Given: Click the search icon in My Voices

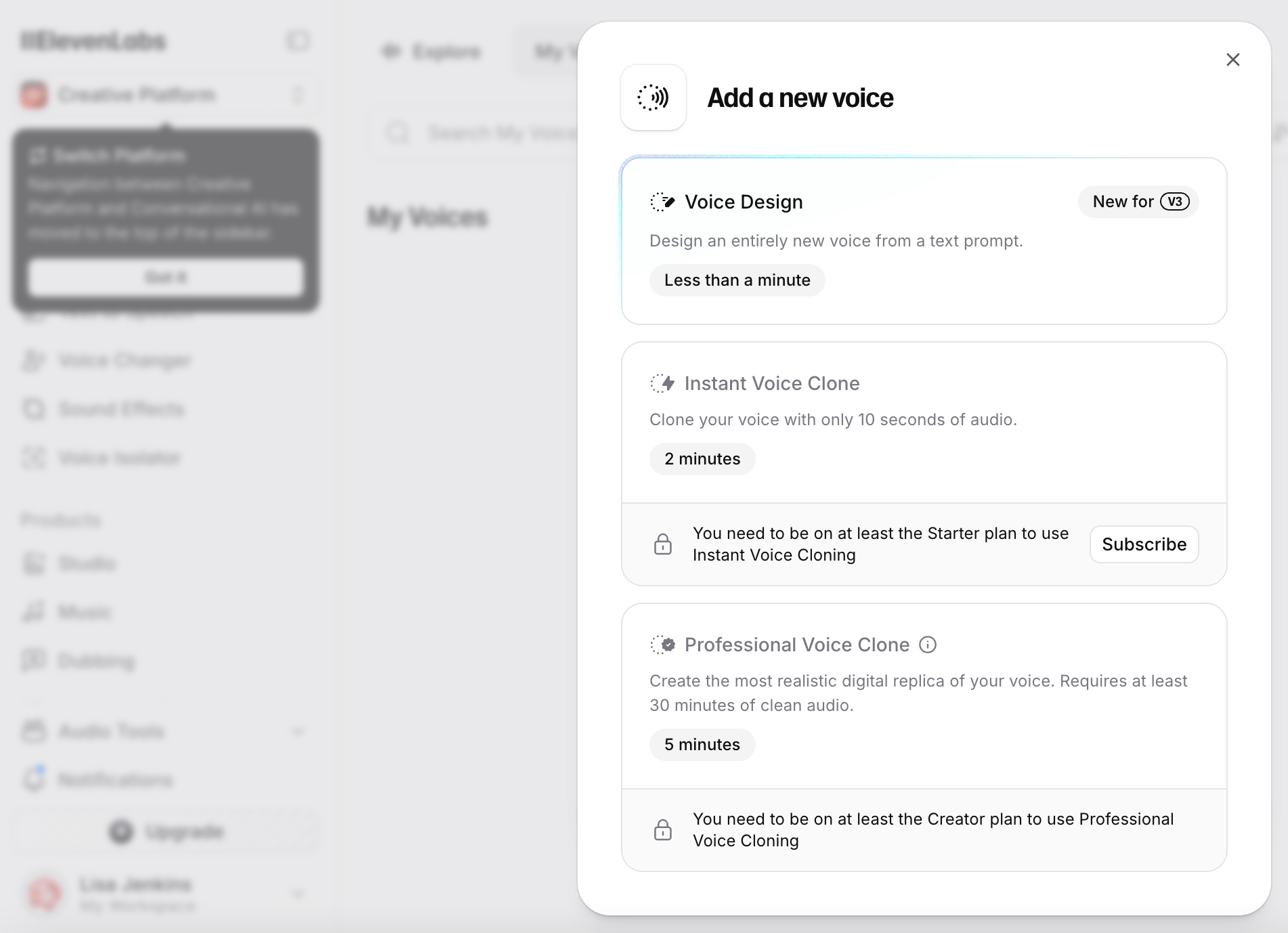Looking at the screenshot, I should [399, 132].
